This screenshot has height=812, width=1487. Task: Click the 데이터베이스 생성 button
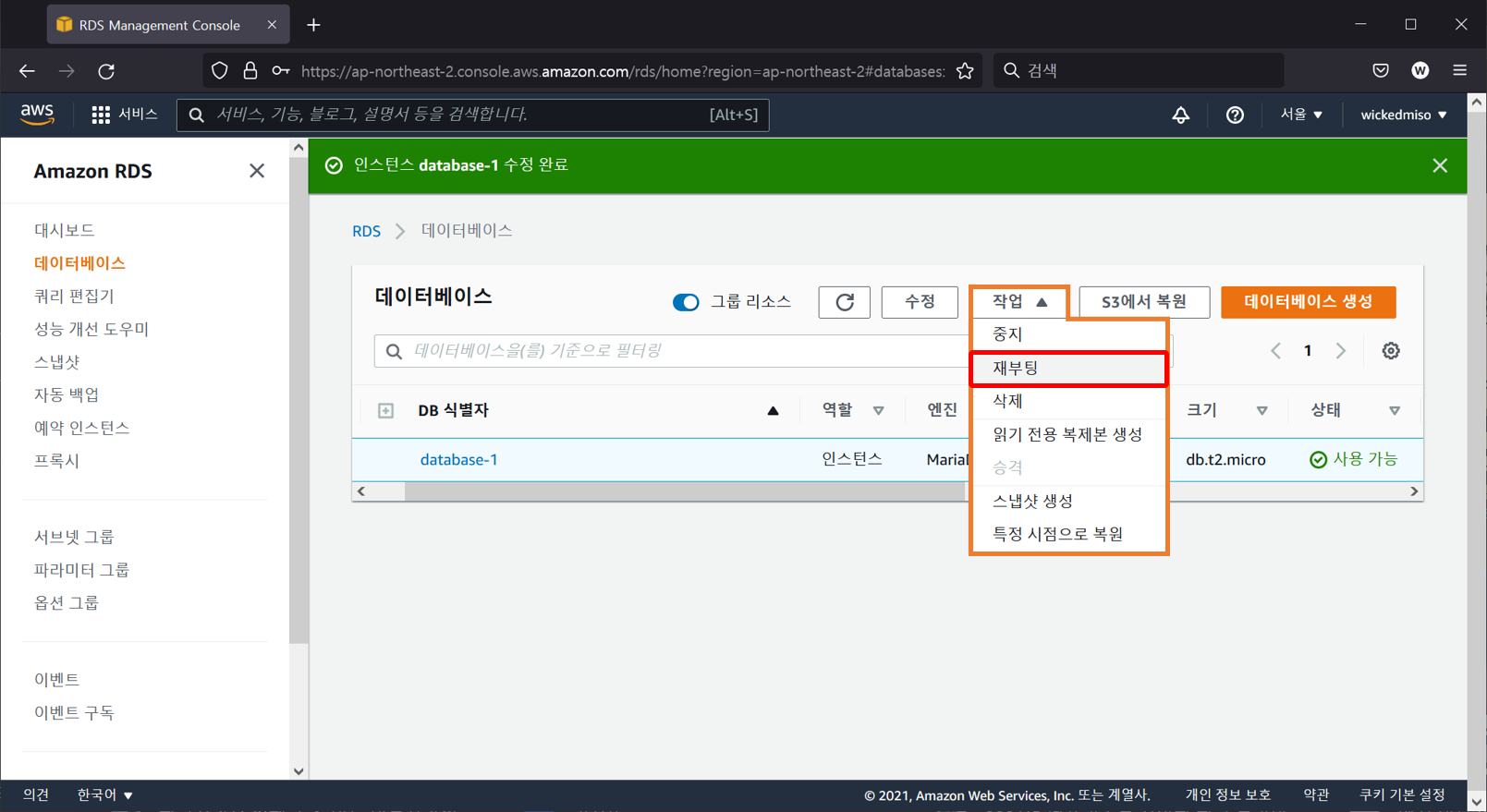[1308, 302]
